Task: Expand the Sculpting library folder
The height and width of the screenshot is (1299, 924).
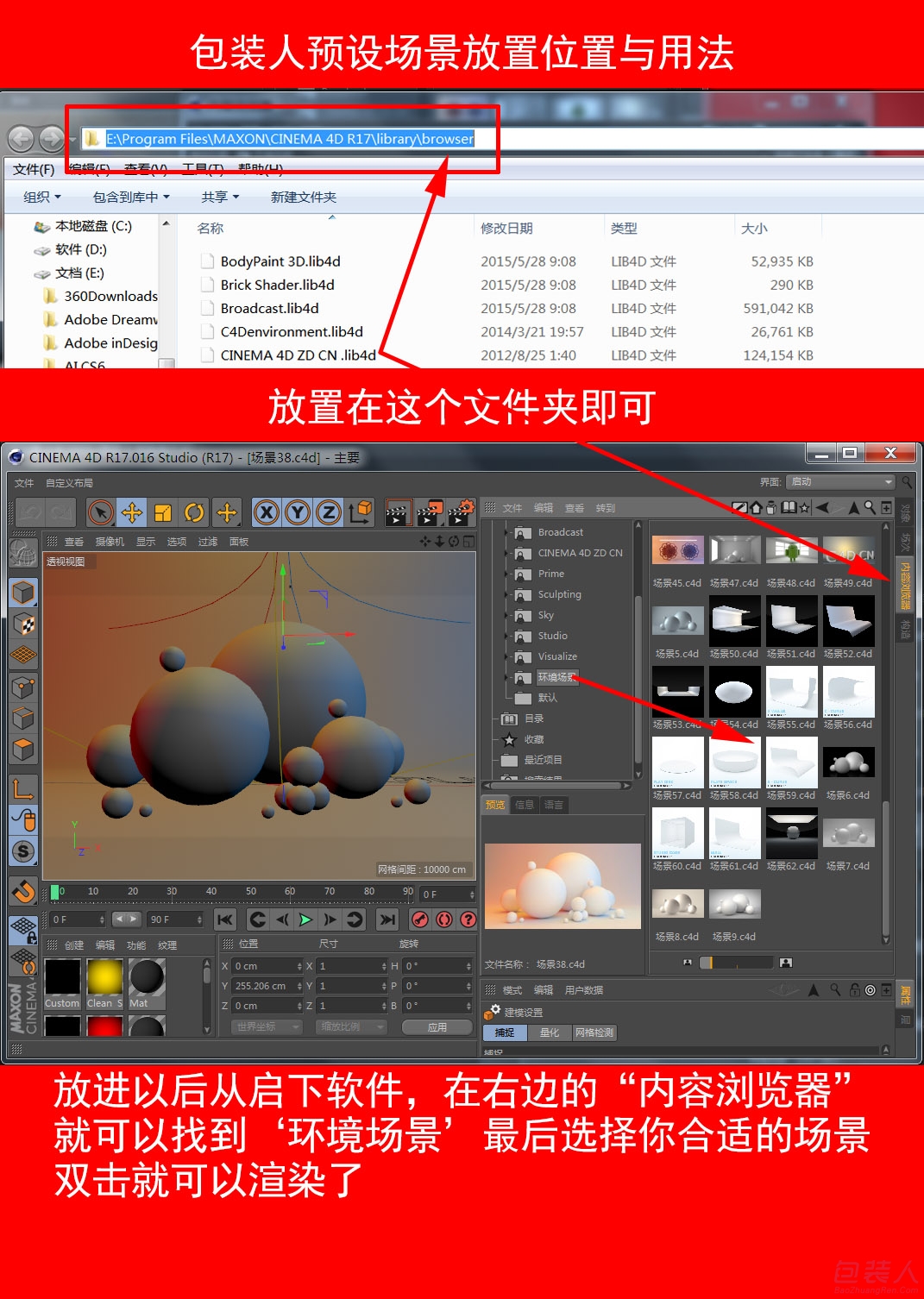Action: point(506,594)
